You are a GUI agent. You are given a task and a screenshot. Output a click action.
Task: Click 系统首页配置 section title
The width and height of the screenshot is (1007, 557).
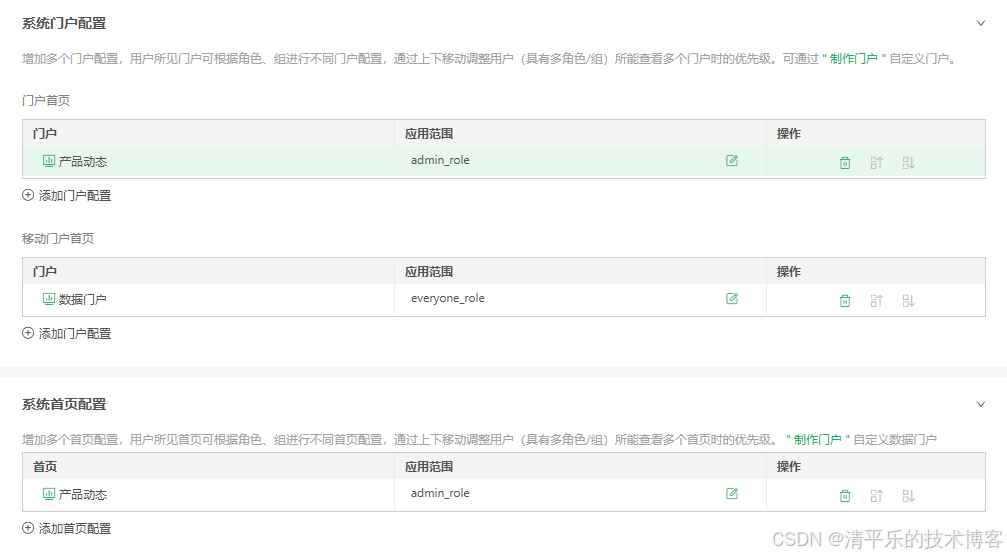pyautogui.click(x=64, y=405)
